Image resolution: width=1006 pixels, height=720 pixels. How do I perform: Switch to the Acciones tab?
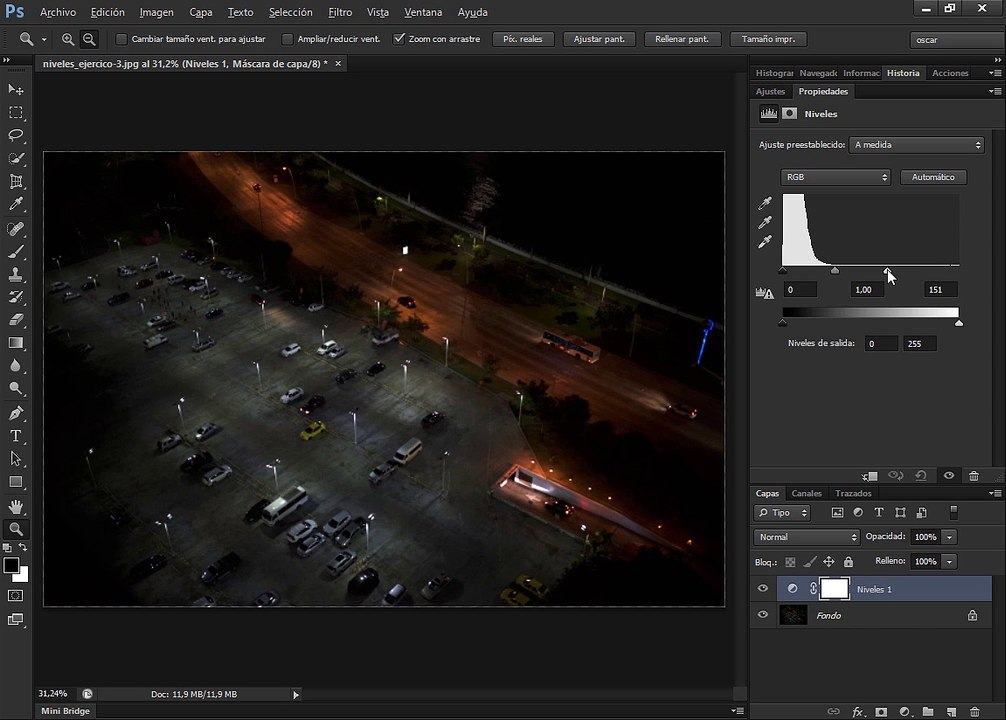950,73
